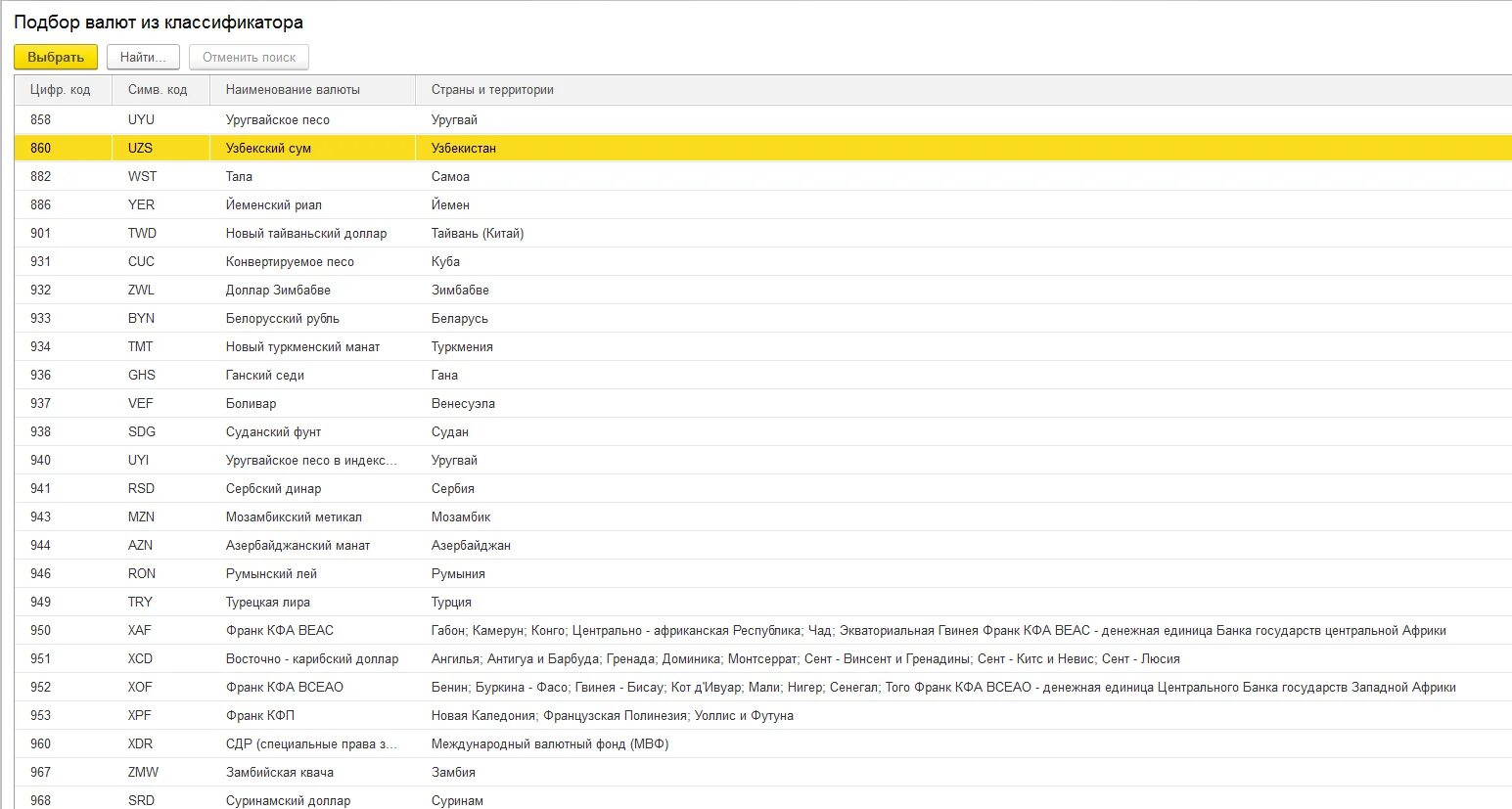The height and width of the screenshot is (809, 1512).
Task: Select the Замбийская квача row
Action: click(x=763, y=772)
